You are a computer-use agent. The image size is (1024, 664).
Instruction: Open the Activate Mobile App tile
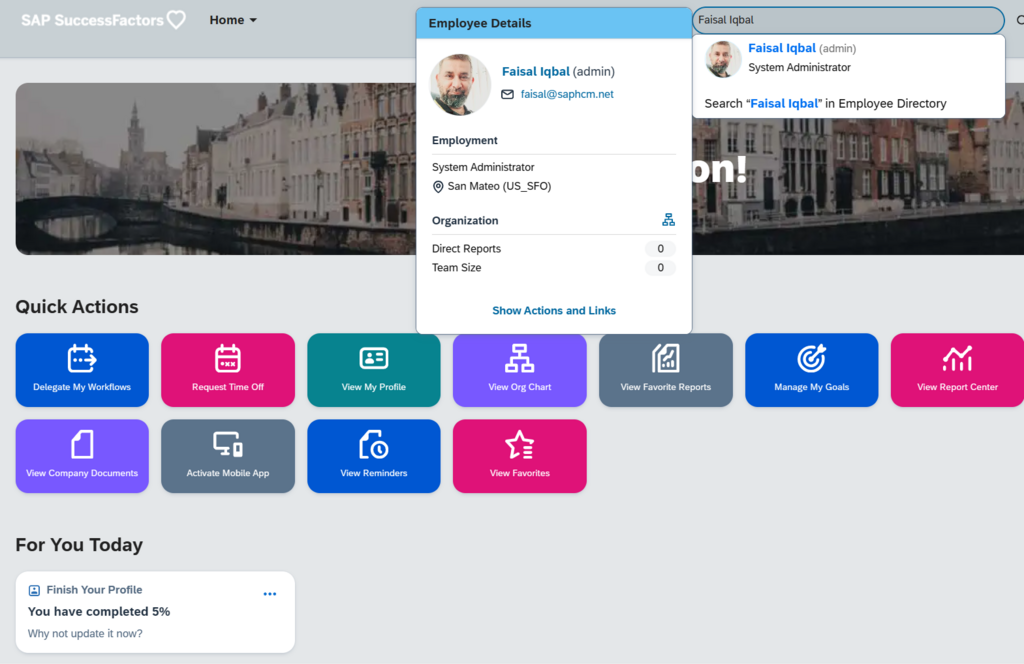click(228, 456)
